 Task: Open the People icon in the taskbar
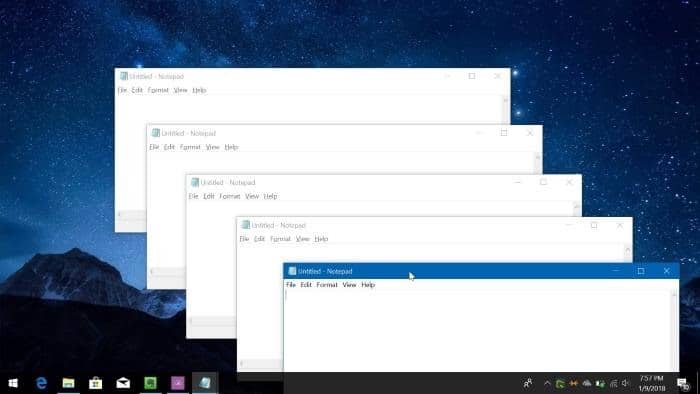point(528,383)
